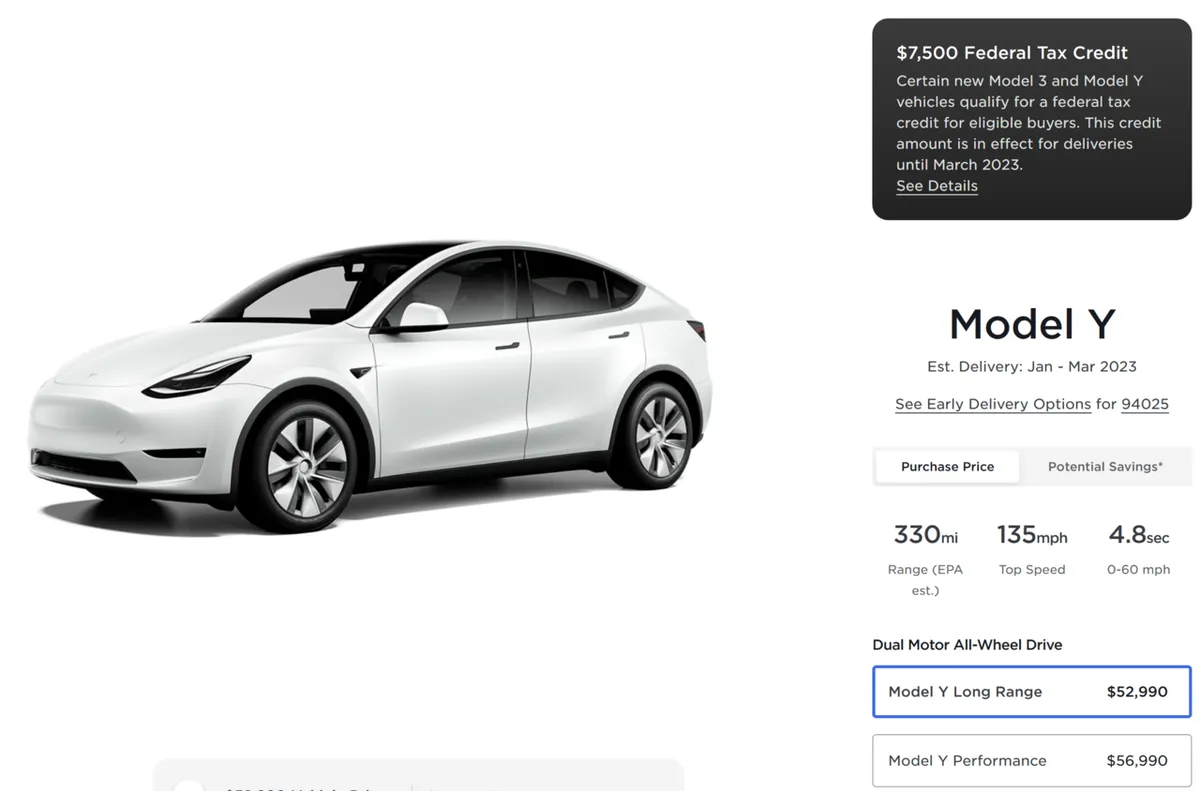Click the car's side mirror
Viewport: 1200px width, 791px height.
(x=421, y=316)
